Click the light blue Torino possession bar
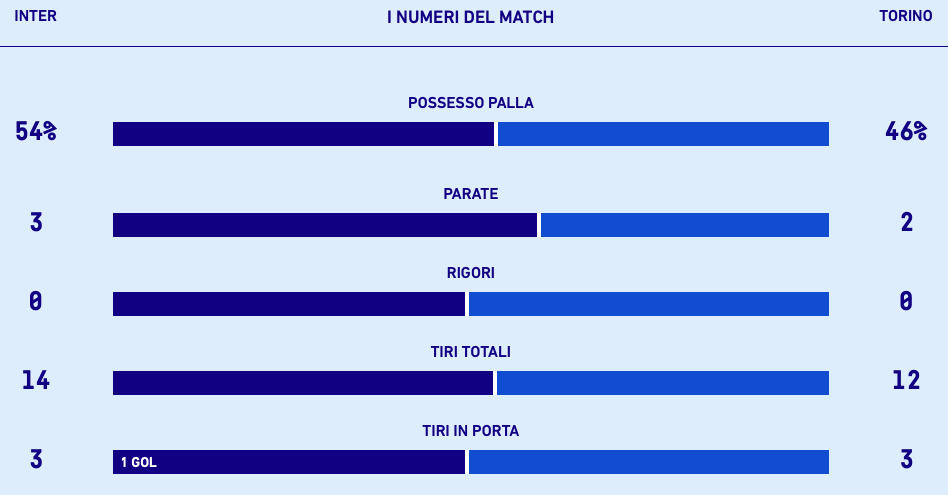The height and width of the screenshot is (495, 948). [x=663, y=134]
